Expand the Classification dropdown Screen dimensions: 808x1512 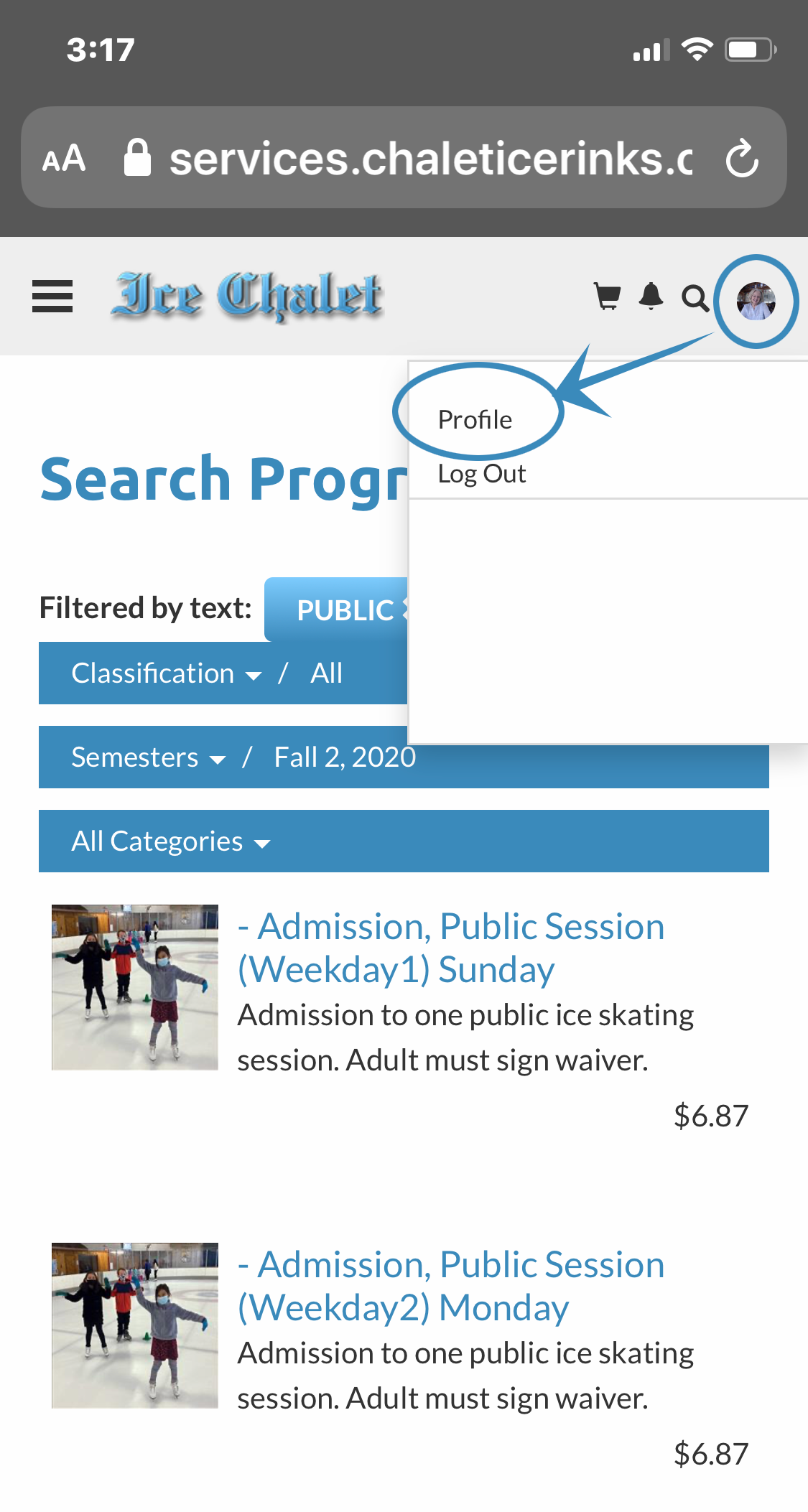coord(166,673)
